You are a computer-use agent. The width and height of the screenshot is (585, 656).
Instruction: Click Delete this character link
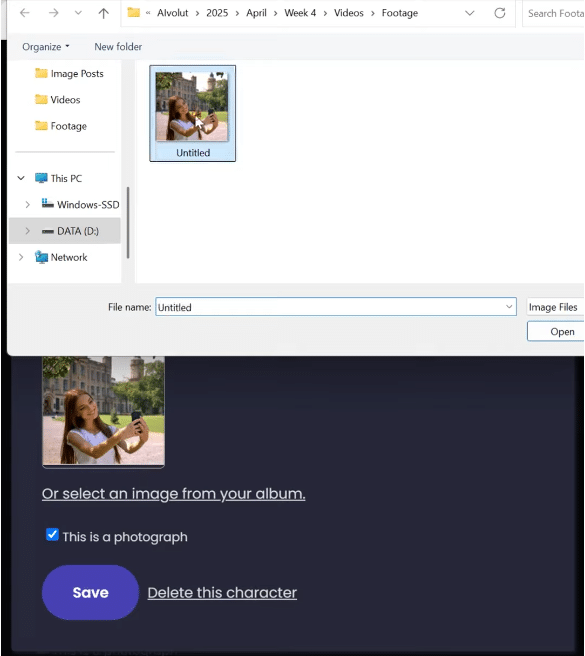222,593
